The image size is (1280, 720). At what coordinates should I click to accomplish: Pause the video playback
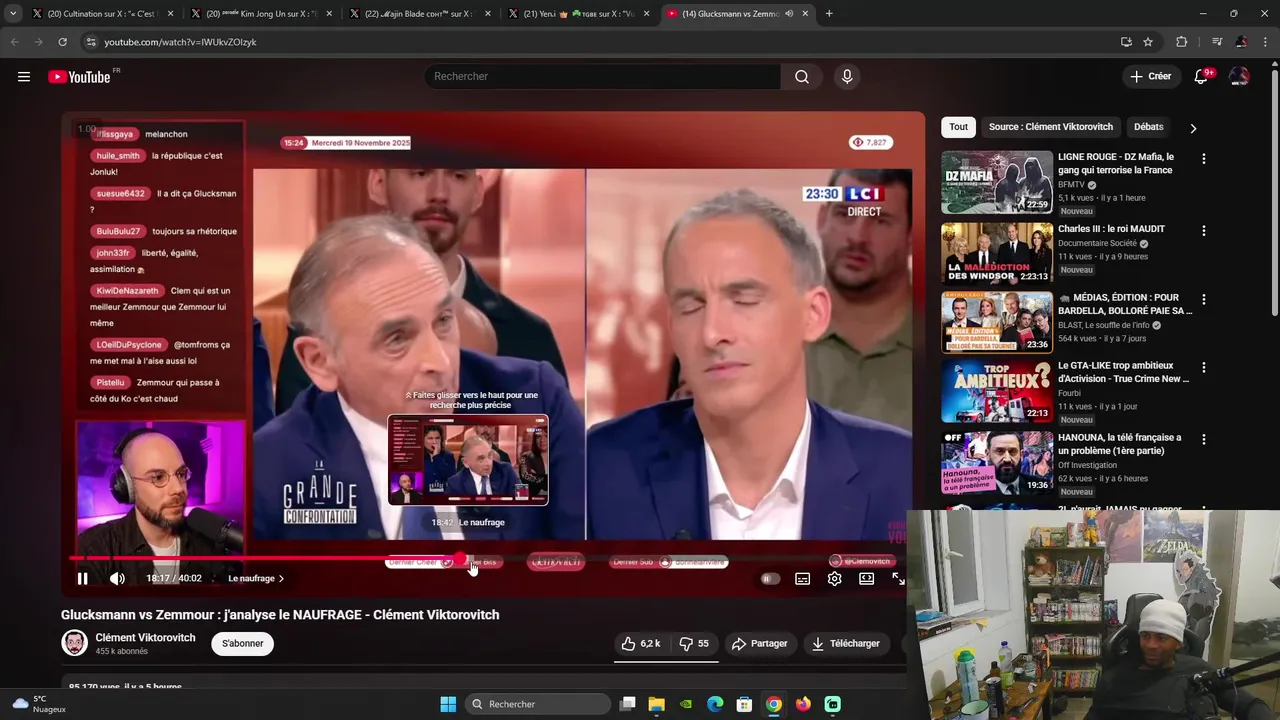(83, 578)
